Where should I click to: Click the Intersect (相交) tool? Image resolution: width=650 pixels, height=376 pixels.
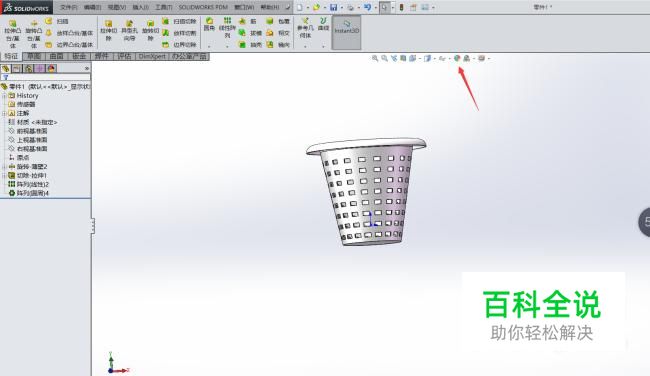click(x=278, y=33)
